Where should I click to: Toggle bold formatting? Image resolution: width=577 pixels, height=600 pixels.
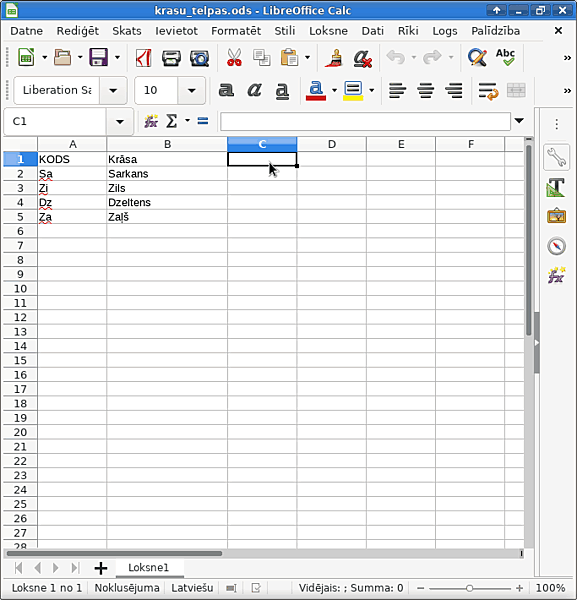tap(226, 90)
